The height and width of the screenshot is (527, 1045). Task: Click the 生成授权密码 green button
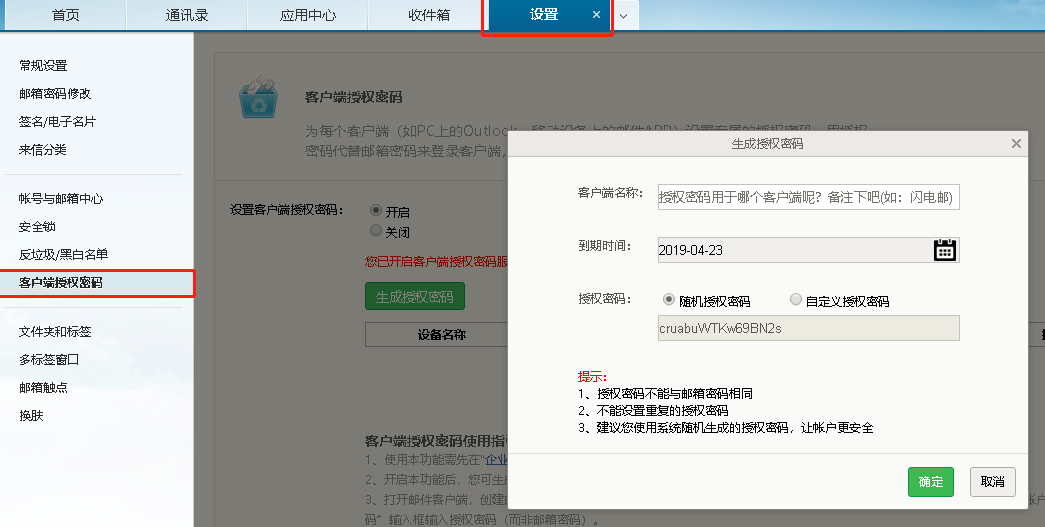pos(414,297)
